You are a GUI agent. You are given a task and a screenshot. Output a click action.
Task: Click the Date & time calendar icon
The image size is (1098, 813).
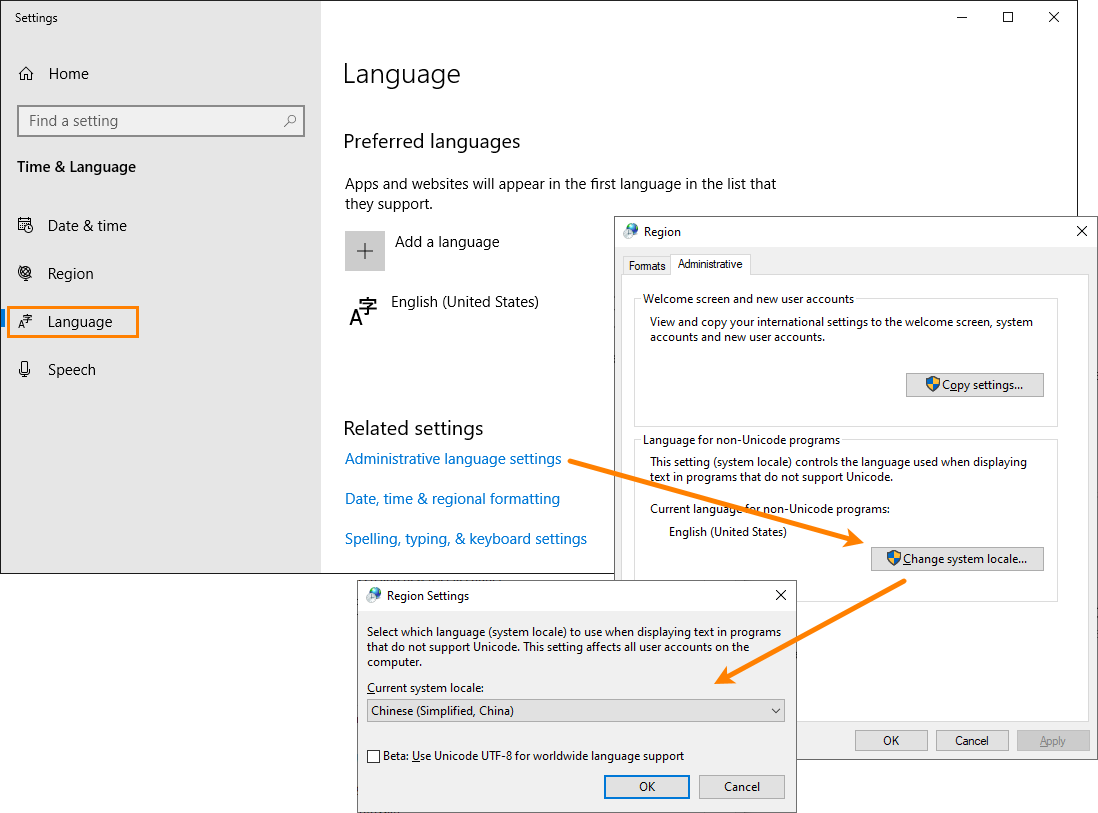tap(25, 225)
